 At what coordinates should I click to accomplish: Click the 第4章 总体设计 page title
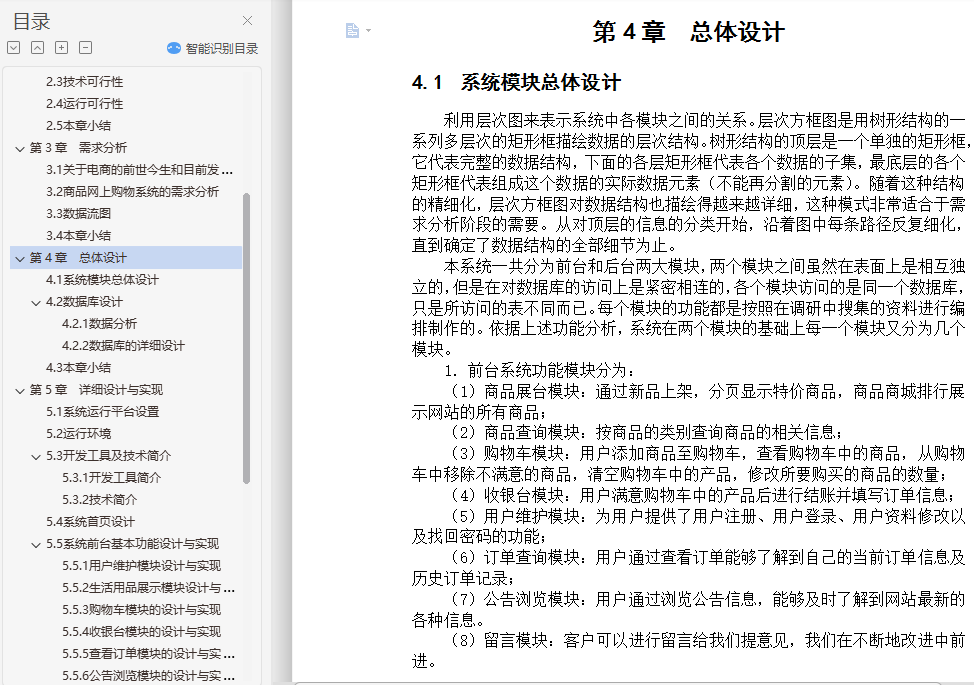[x=688, y=32]
